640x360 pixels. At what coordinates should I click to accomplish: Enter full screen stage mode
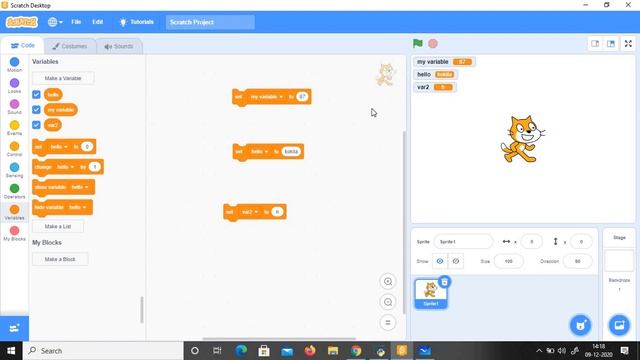tap(628, 44)
